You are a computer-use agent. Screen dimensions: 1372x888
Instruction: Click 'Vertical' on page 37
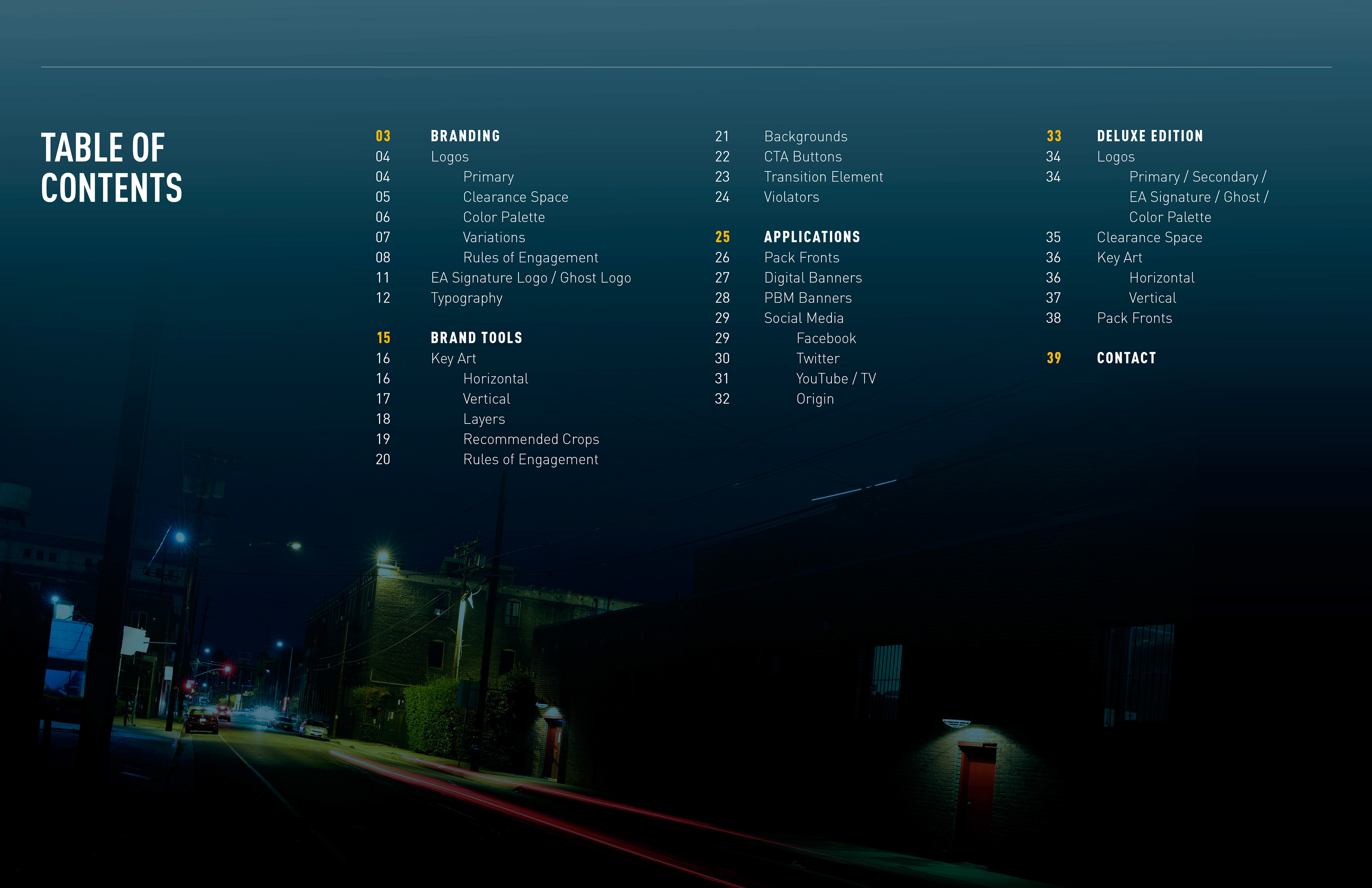tap(1152, 298)
